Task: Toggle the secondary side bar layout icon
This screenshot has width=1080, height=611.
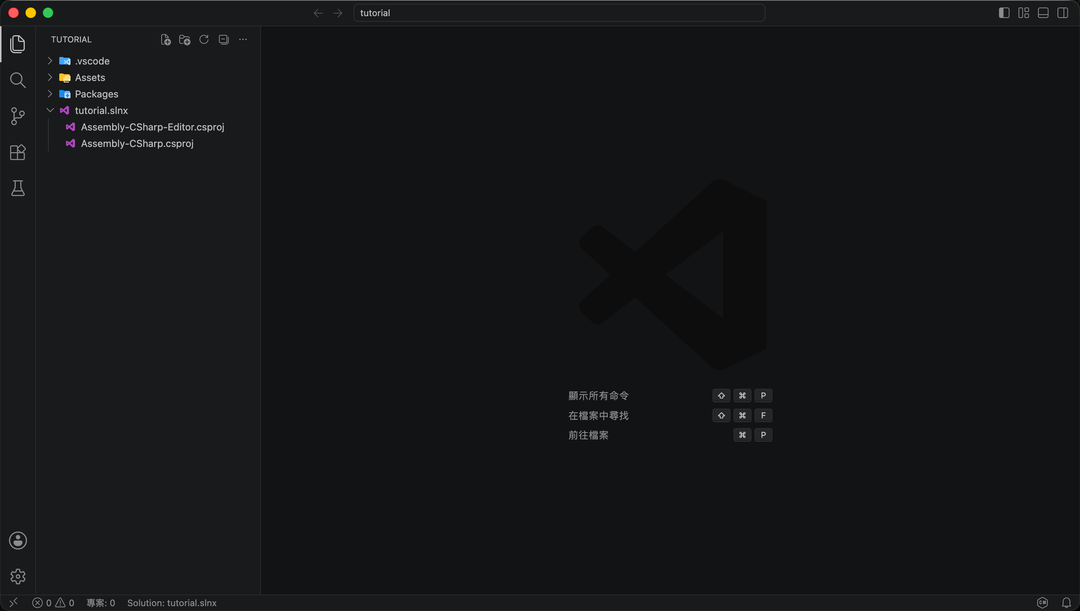Action: coord(1063,13)
